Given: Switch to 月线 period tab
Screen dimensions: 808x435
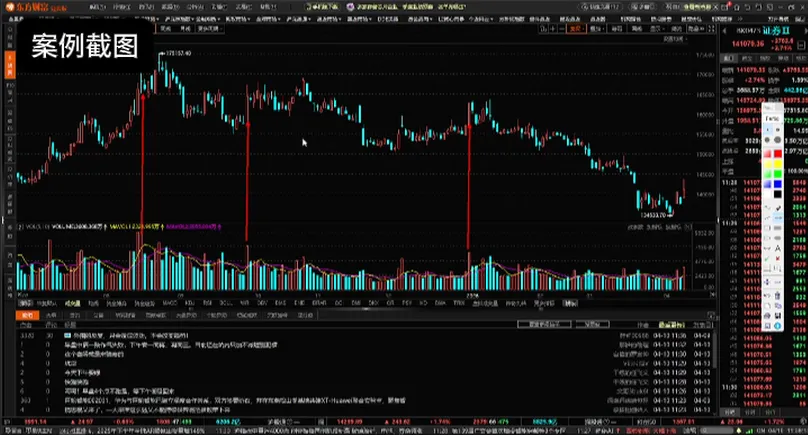Looking at the screenshot, I should coord(184,29).
